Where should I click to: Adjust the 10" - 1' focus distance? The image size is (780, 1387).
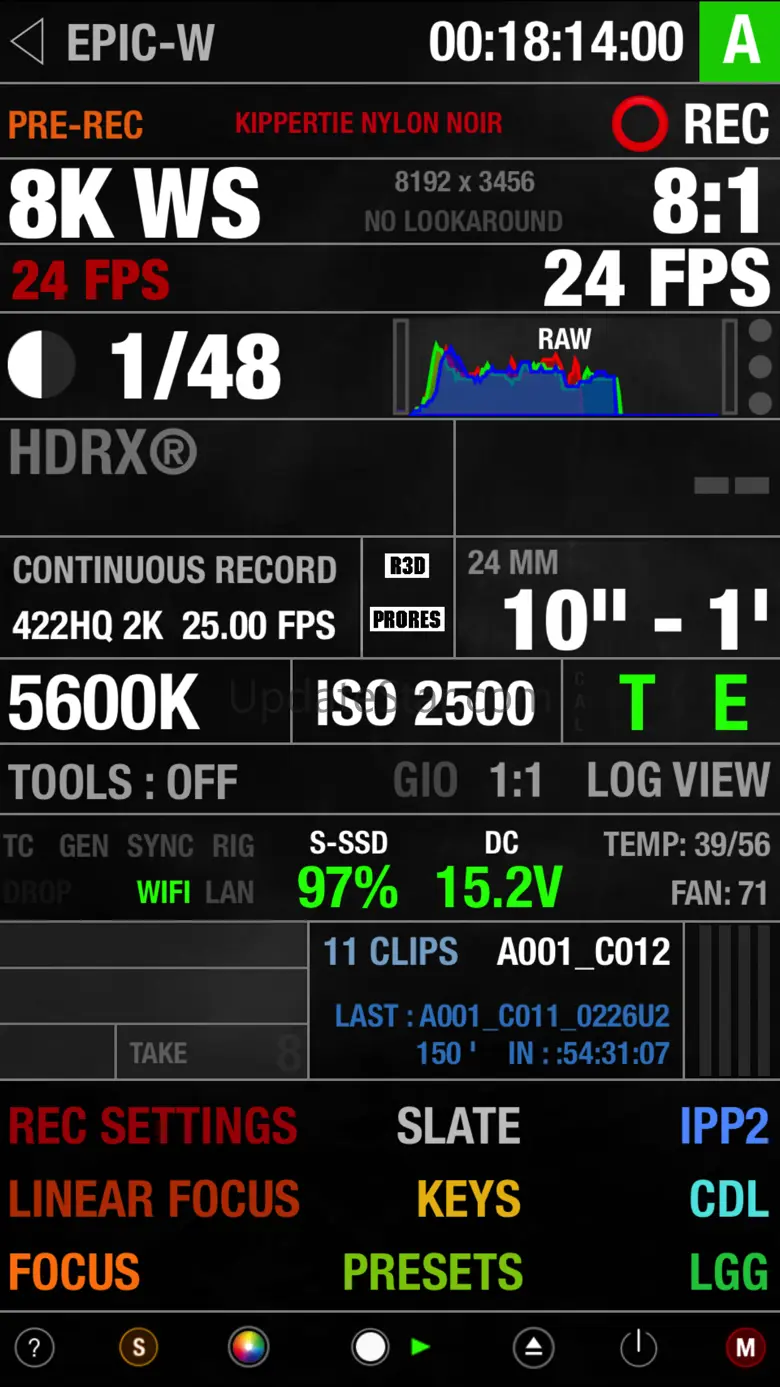635,620
